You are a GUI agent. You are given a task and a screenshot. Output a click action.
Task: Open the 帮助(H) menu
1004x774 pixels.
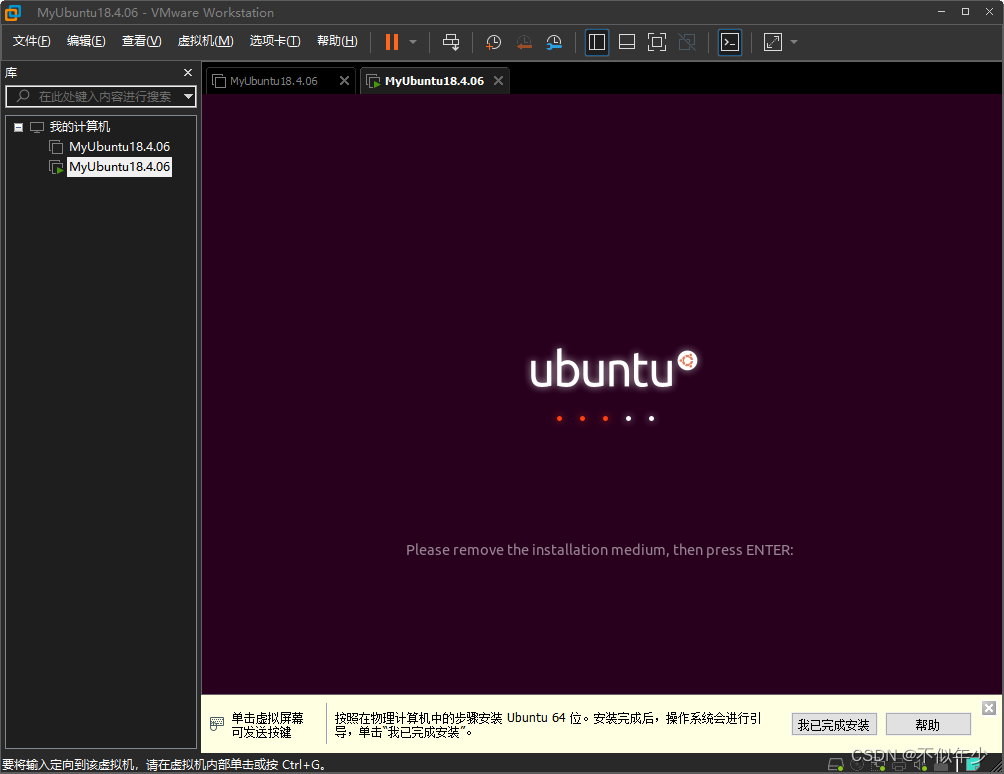(337, 41)
